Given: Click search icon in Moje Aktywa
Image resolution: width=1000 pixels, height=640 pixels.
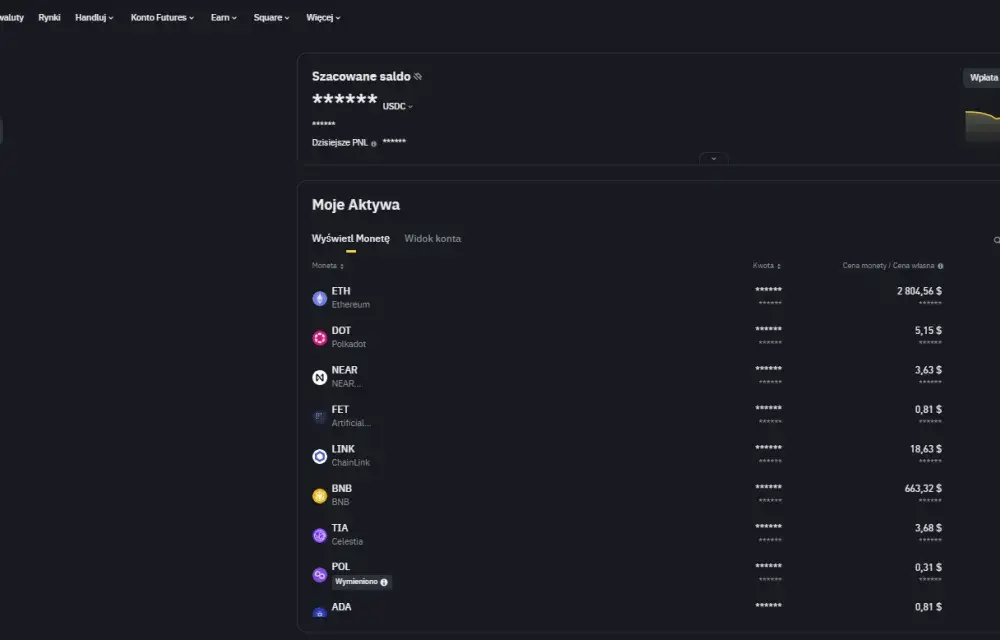Looking at the screenshot, I should [996, 240].
